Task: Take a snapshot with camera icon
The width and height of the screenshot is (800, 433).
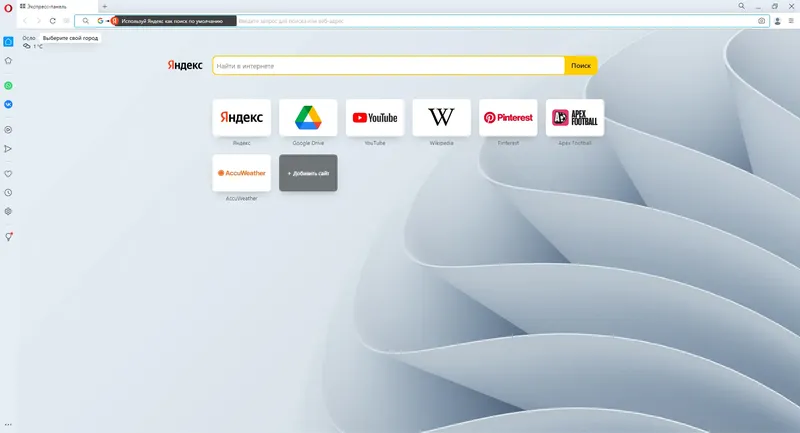Action: [761, 21]
